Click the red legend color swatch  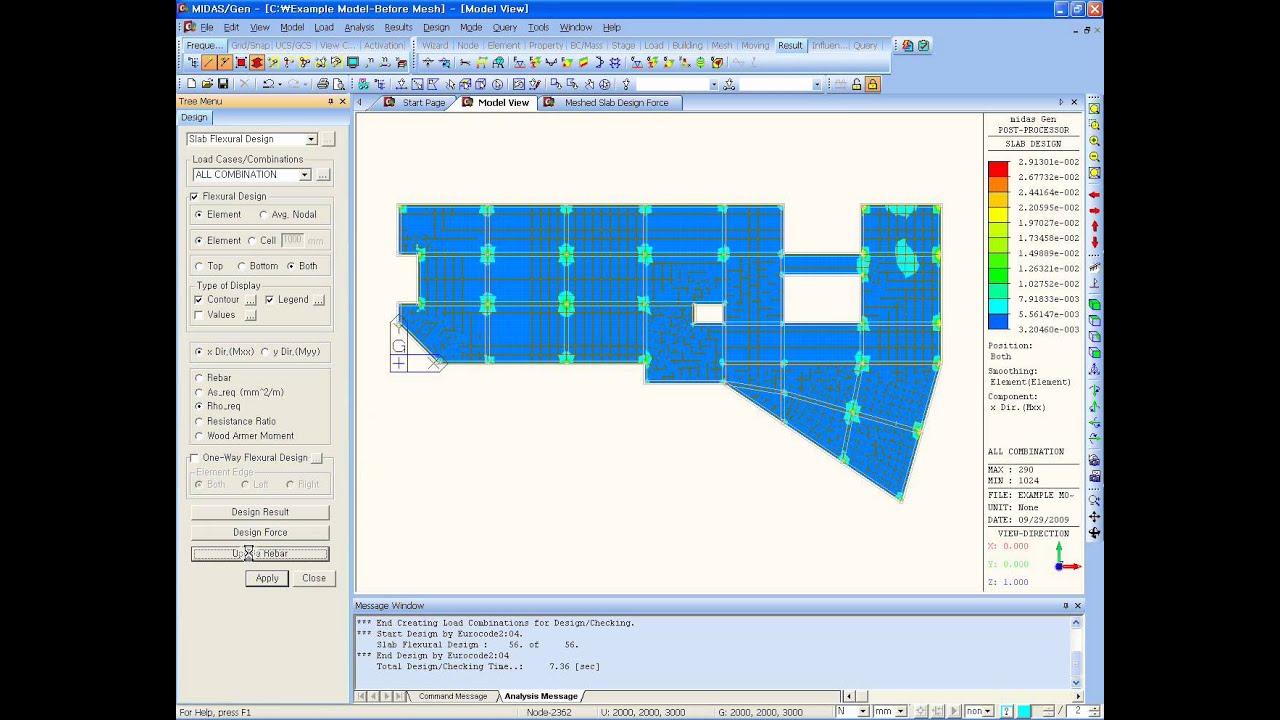(x=998, y=169)
